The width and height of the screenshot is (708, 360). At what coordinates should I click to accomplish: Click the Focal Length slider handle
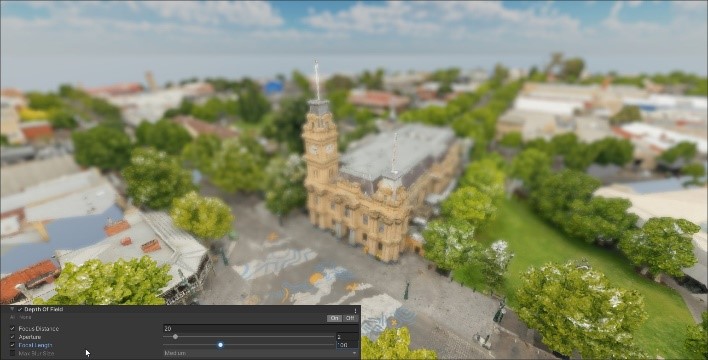pyautogui.click(x=220, y=345)
